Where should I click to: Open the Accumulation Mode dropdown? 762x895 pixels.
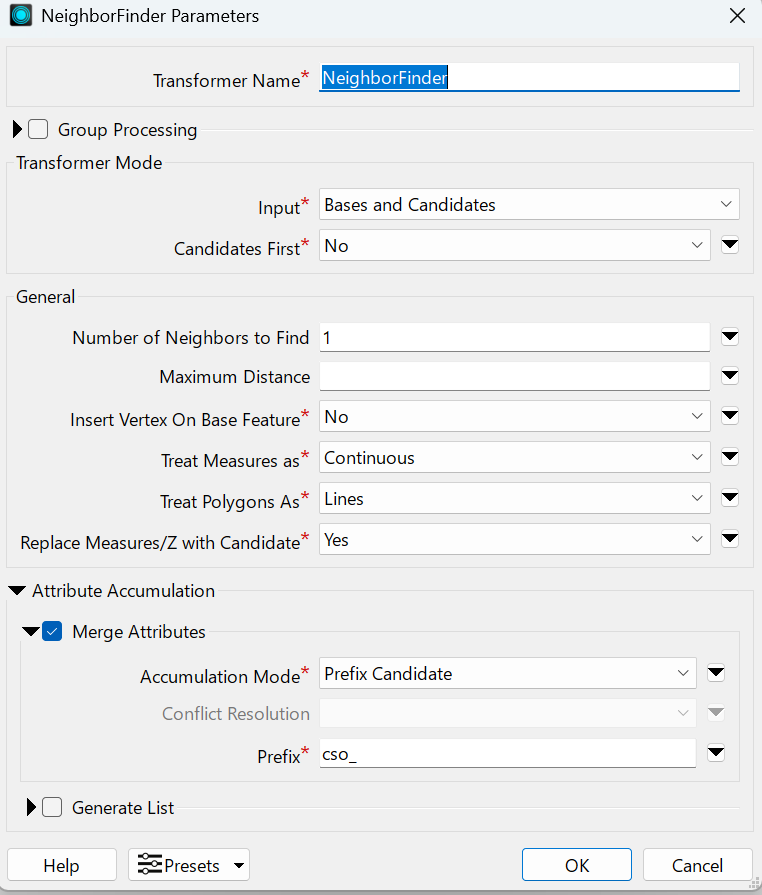coord(507,674)
